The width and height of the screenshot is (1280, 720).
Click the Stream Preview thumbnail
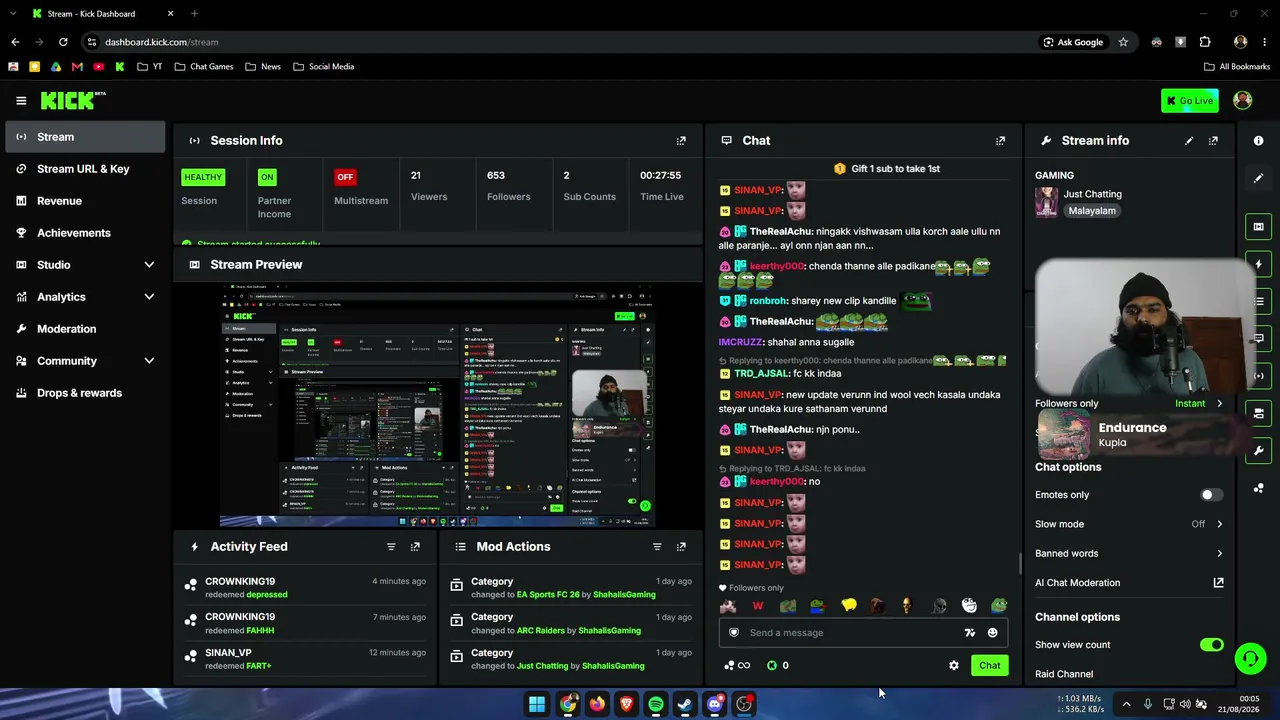[438, 405]
